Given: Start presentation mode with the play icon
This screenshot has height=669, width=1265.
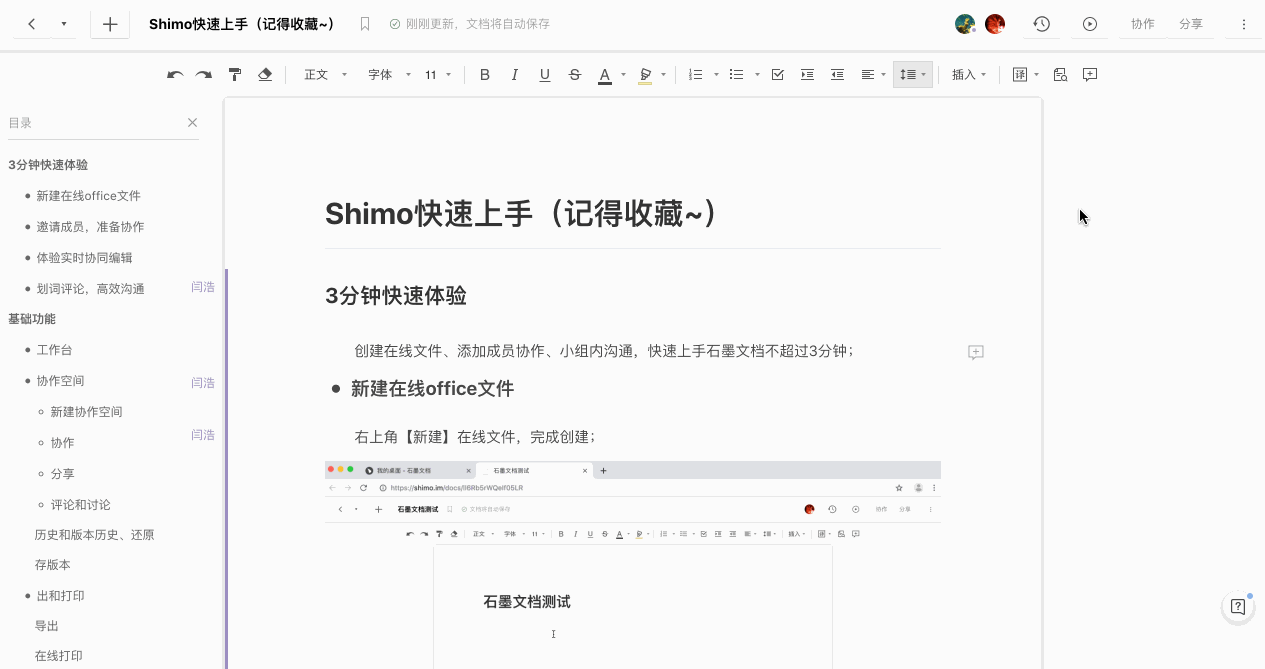Looking at the screenshot, I should [x=1090, y=24].
